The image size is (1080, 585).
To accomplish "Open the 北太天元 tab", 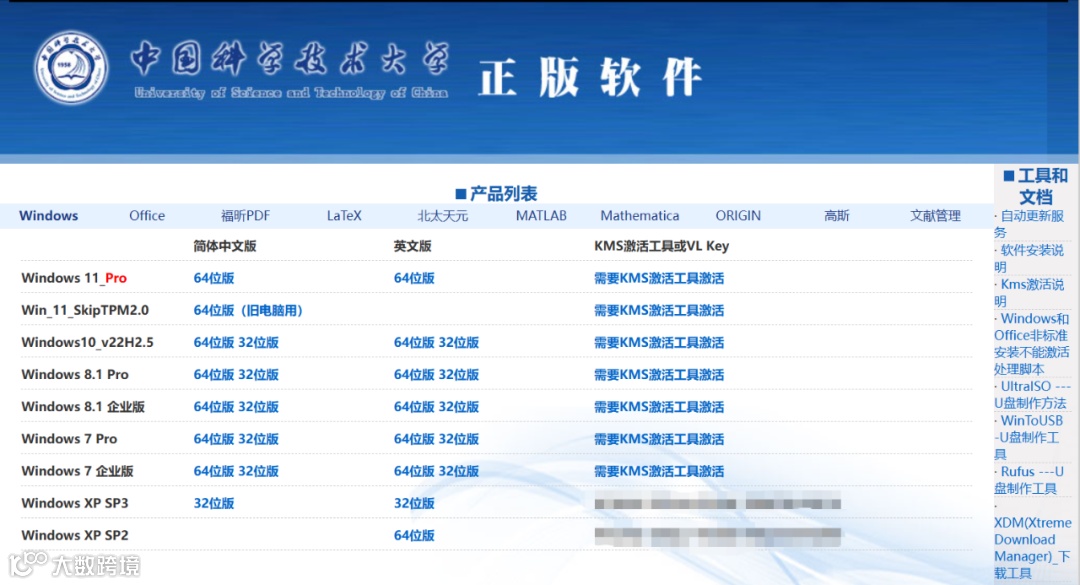I will (442, 215).
